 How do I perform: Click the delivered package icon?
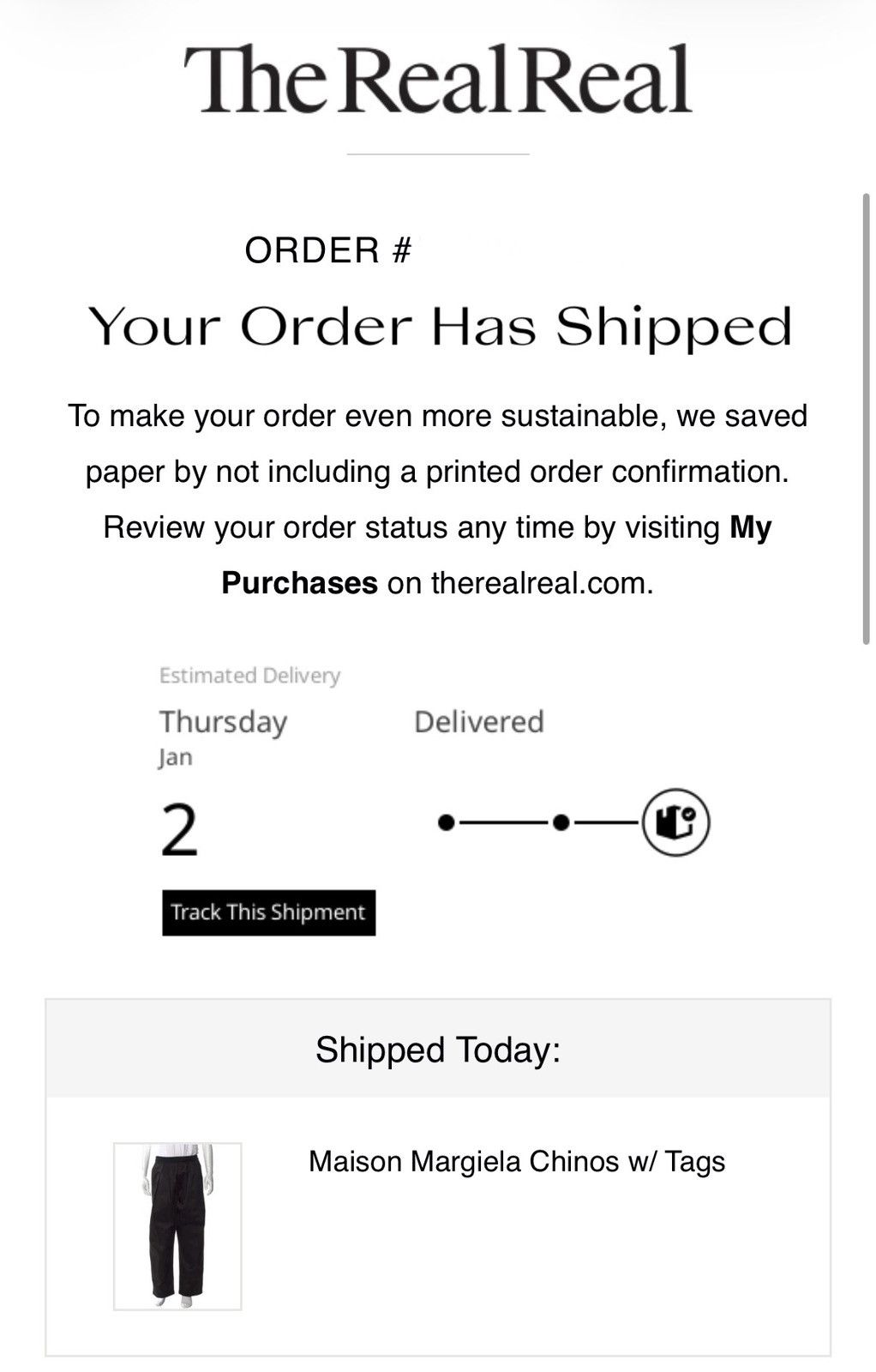pos(675,823)
